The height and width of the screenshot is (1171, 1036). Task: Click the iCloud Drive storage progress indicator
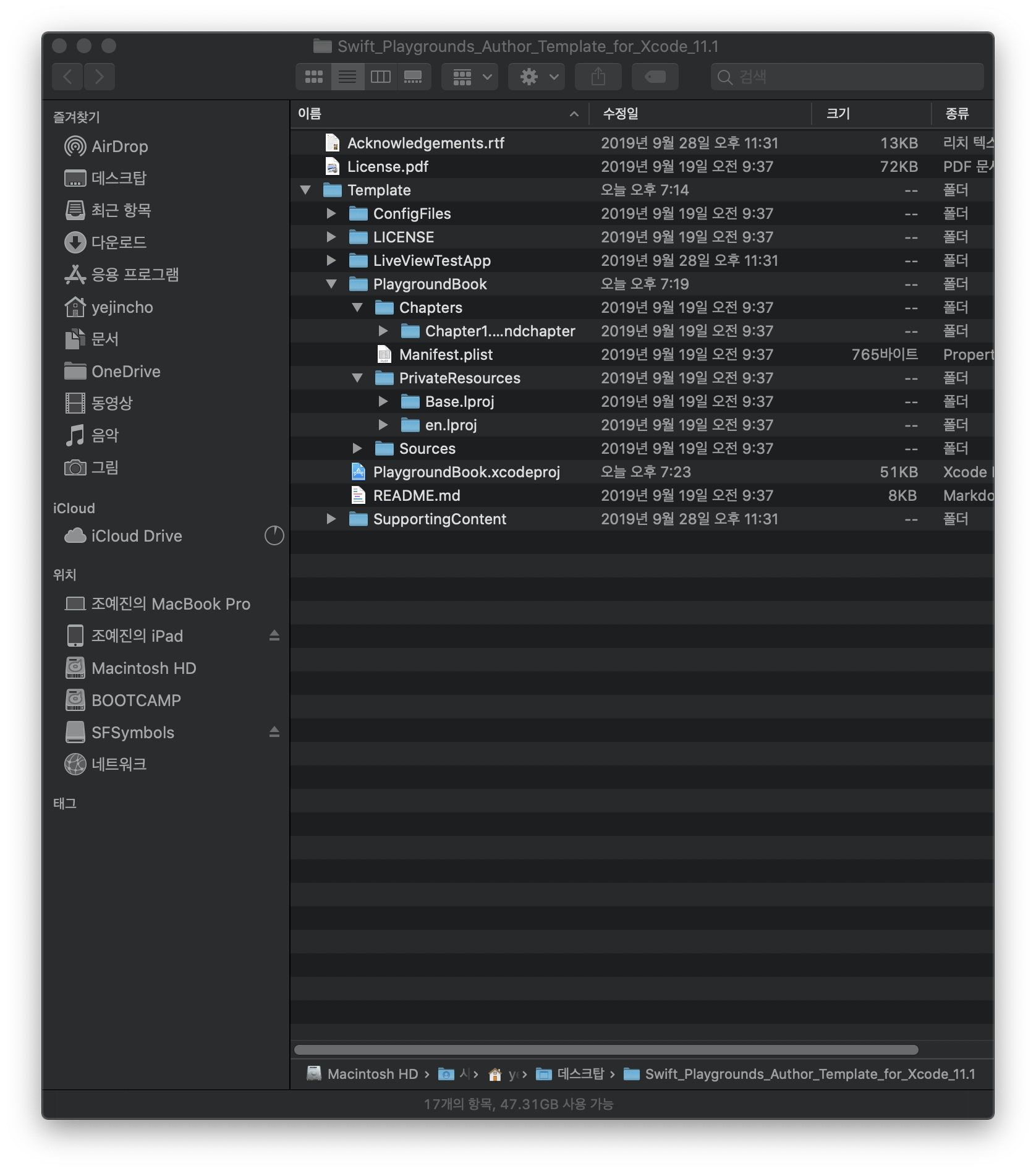pyautogui.click(x=274, y=535)
